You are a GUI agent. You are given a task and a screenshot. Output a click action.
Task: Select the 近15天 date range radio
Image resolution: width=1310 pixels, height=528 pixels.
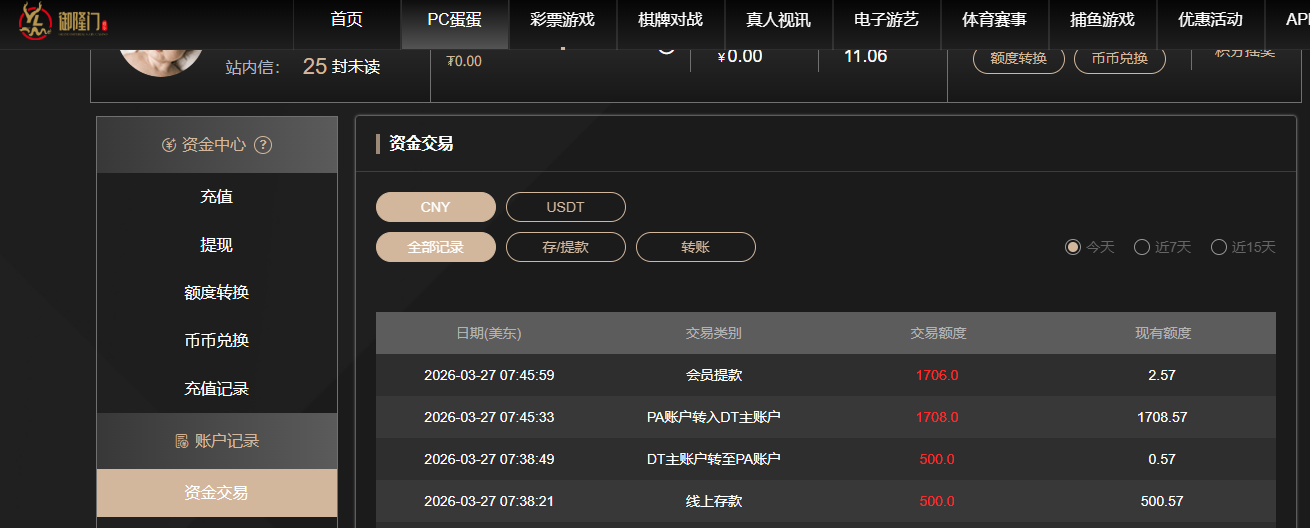click(x=1219, y=247)
